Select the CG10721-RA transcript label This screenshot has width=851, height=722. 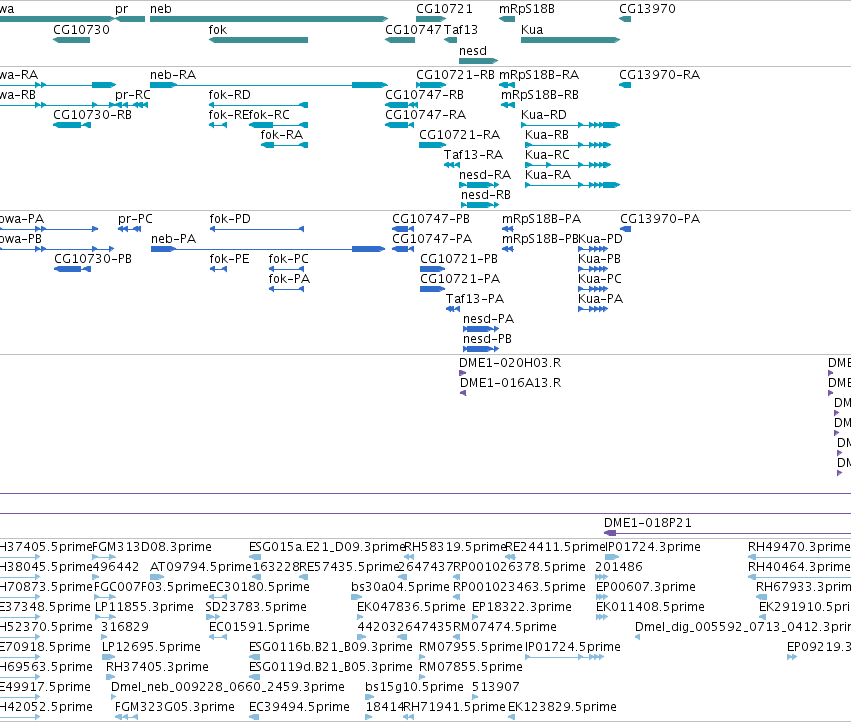[459, 135]
